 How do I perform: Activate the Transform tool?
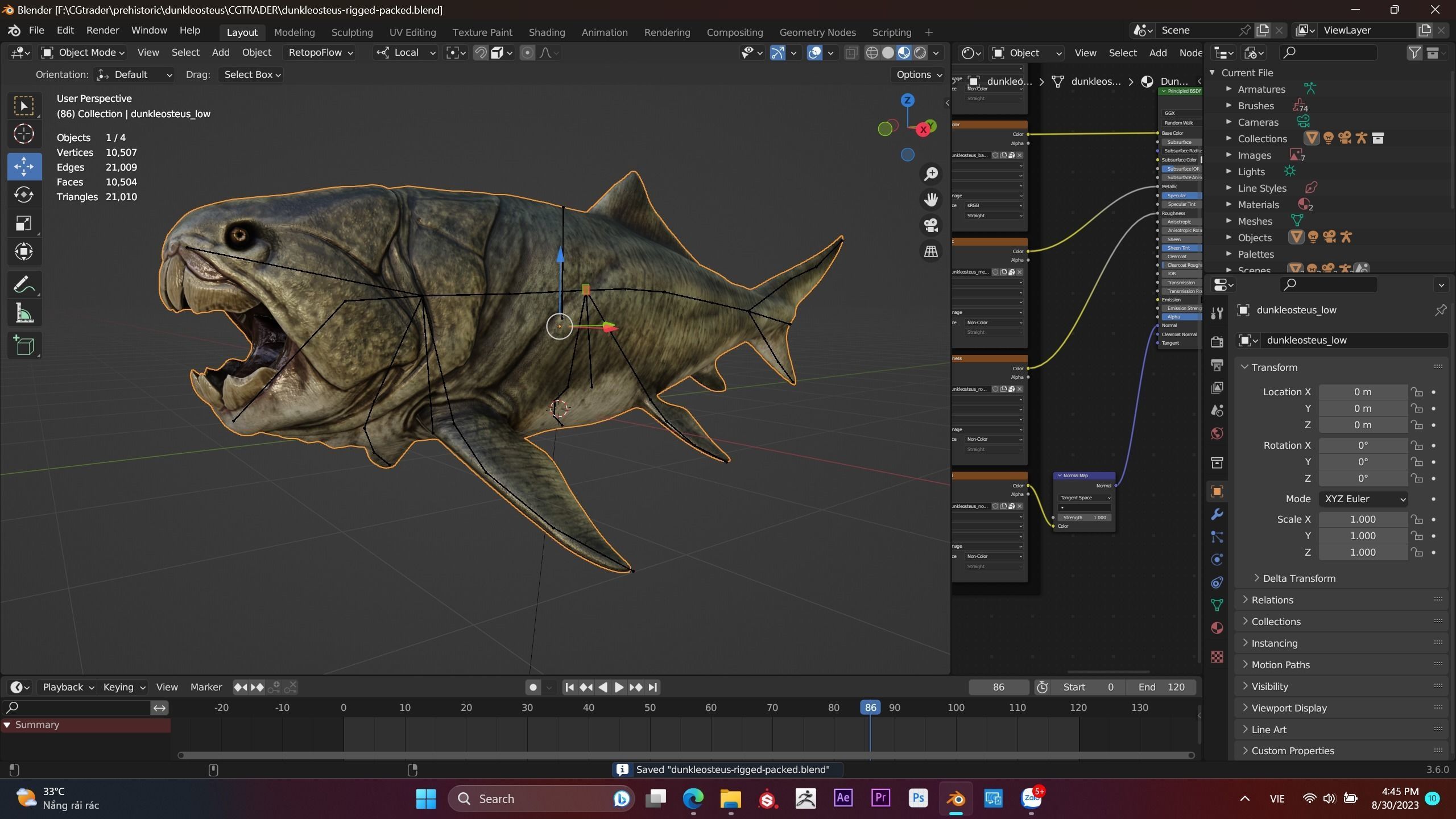pos(24,251)
